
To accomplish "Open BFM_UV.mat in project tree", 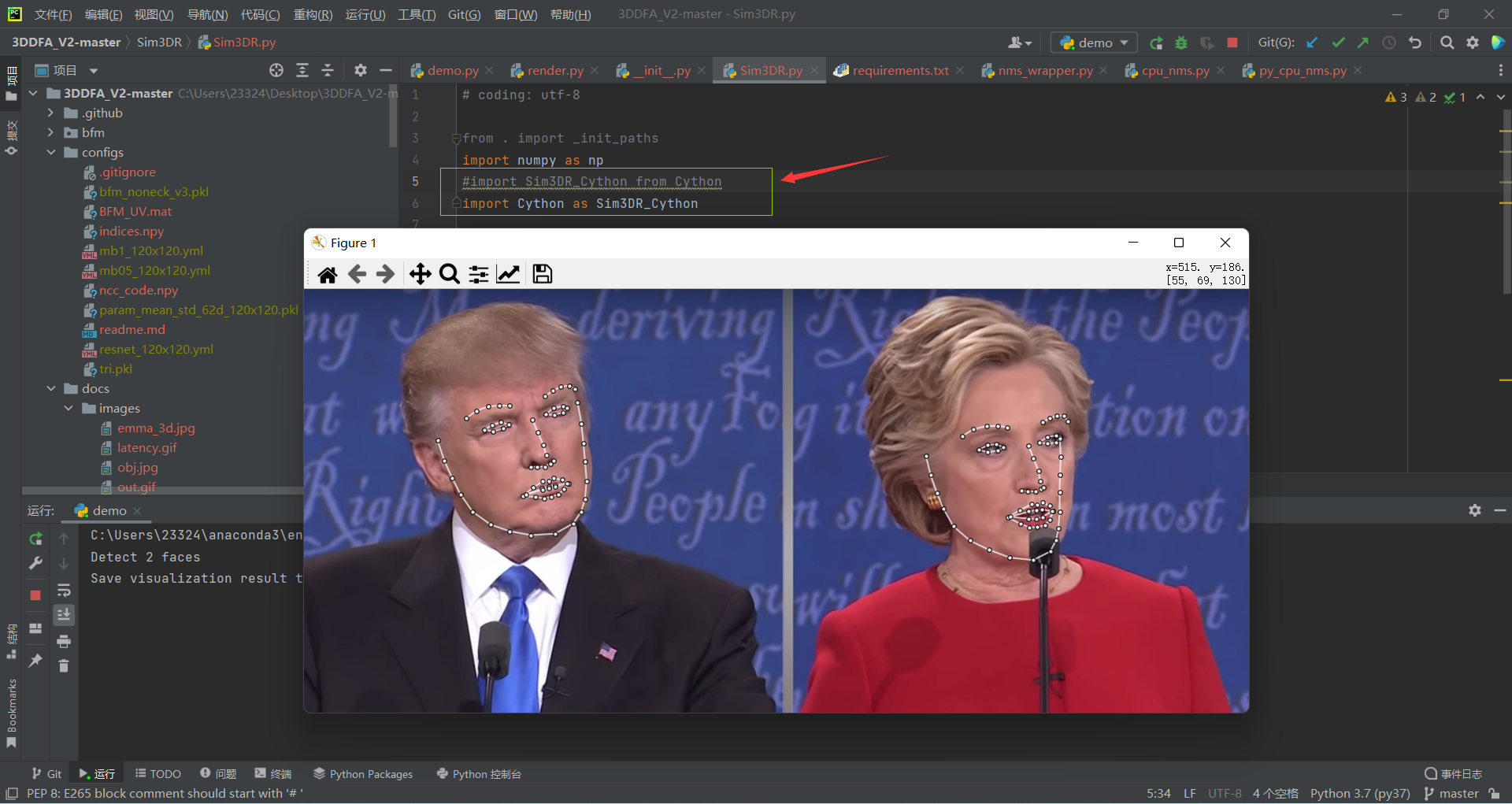I will click(135, 211).
